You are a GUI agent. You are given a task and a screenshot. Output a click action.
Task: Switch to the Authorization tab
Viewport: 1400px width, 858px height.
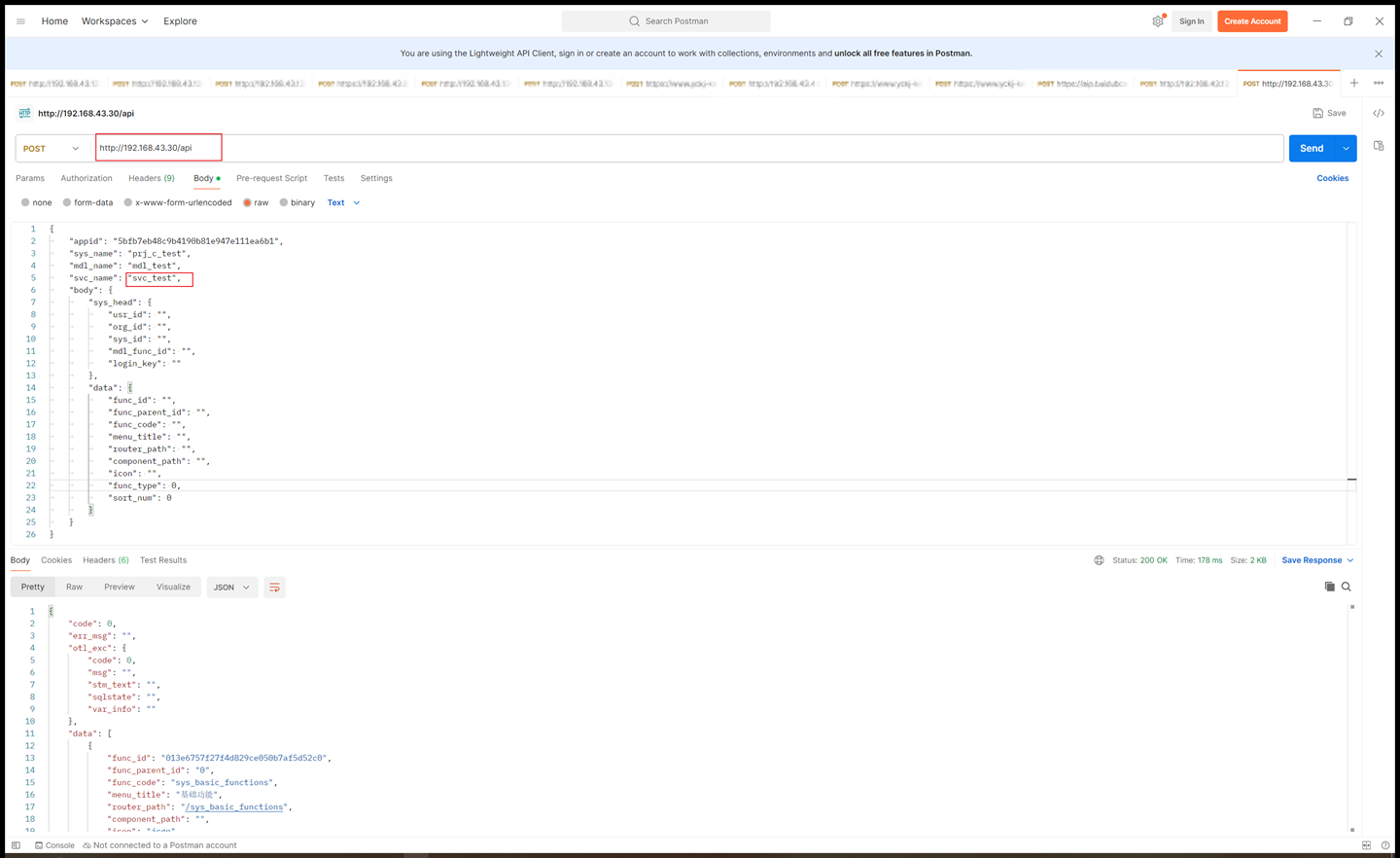(x=87, y=179)
